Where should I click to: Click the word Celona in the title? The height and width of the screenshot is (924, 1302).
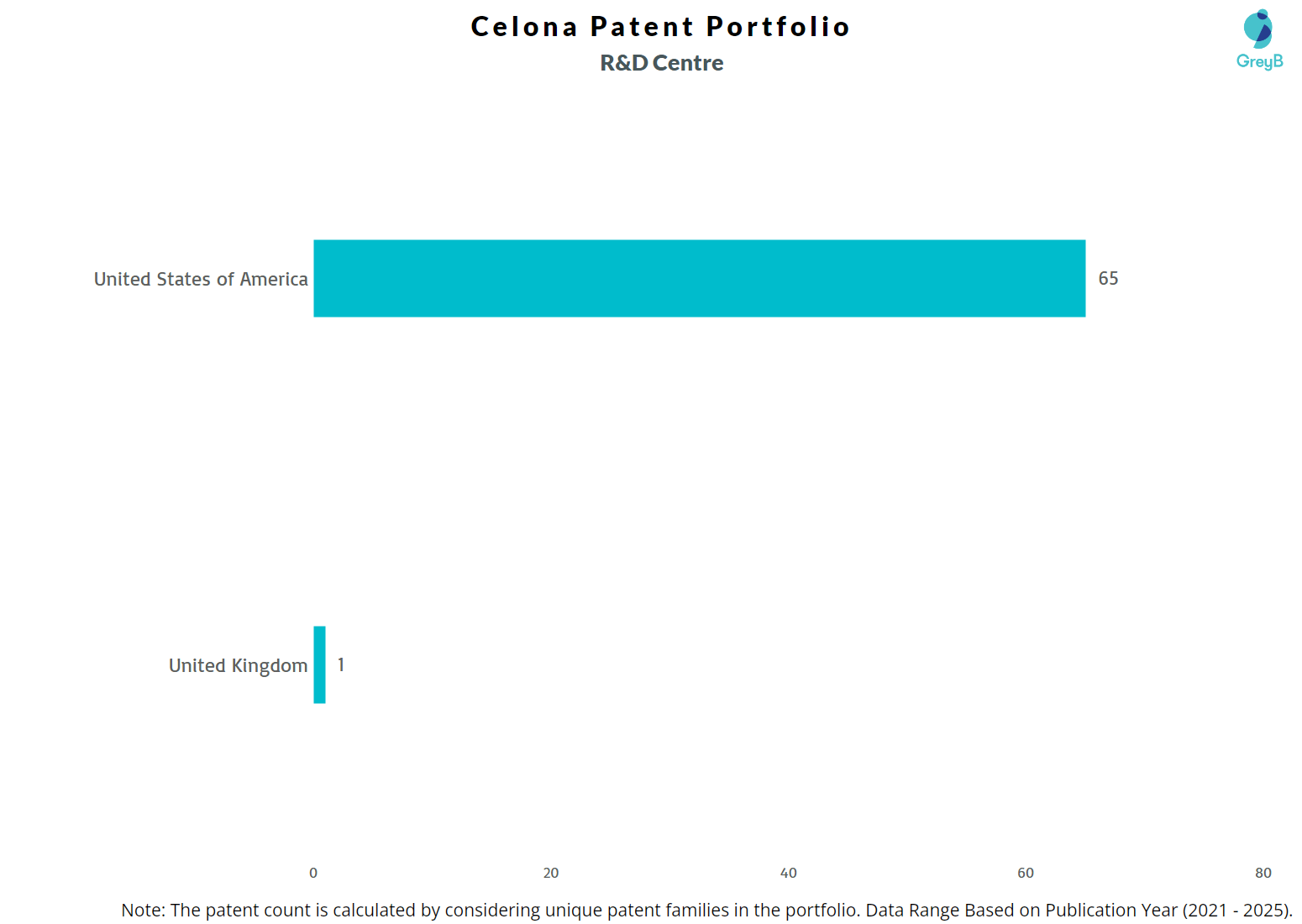point(524,27)
